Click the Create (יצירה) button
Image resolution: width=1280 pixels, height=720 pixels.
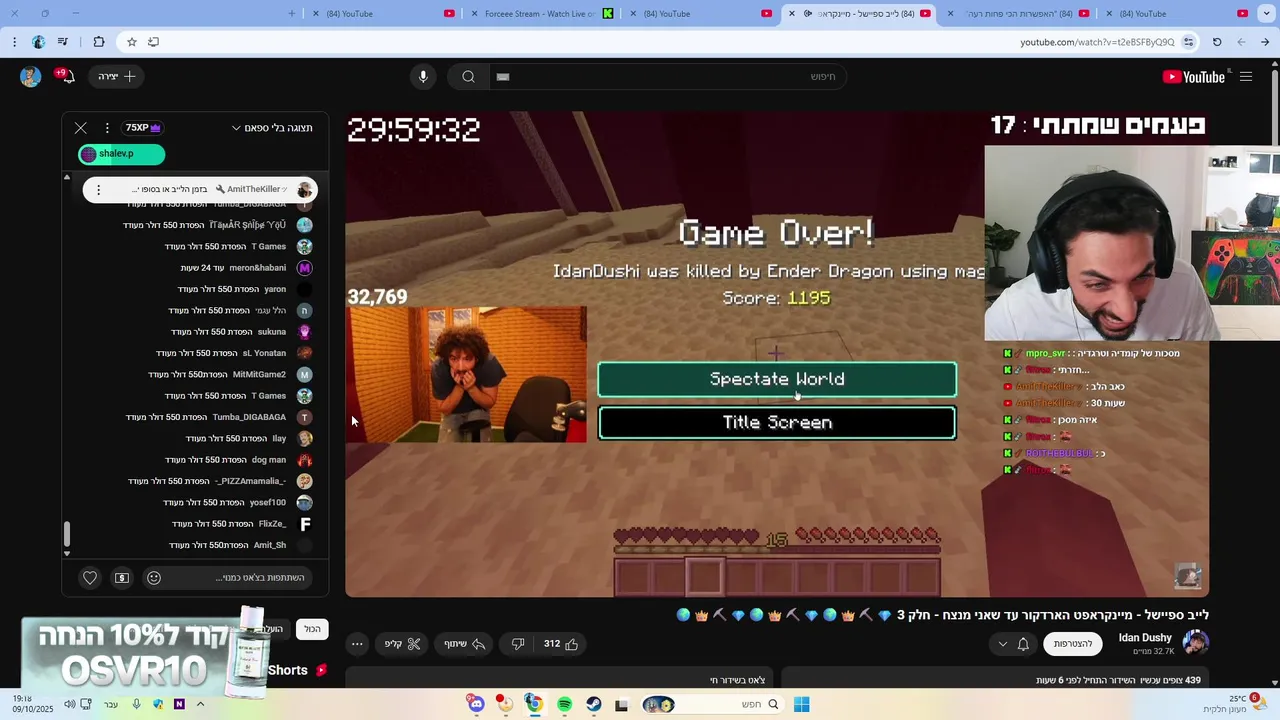pyautogui.click(x=117, y=77)
